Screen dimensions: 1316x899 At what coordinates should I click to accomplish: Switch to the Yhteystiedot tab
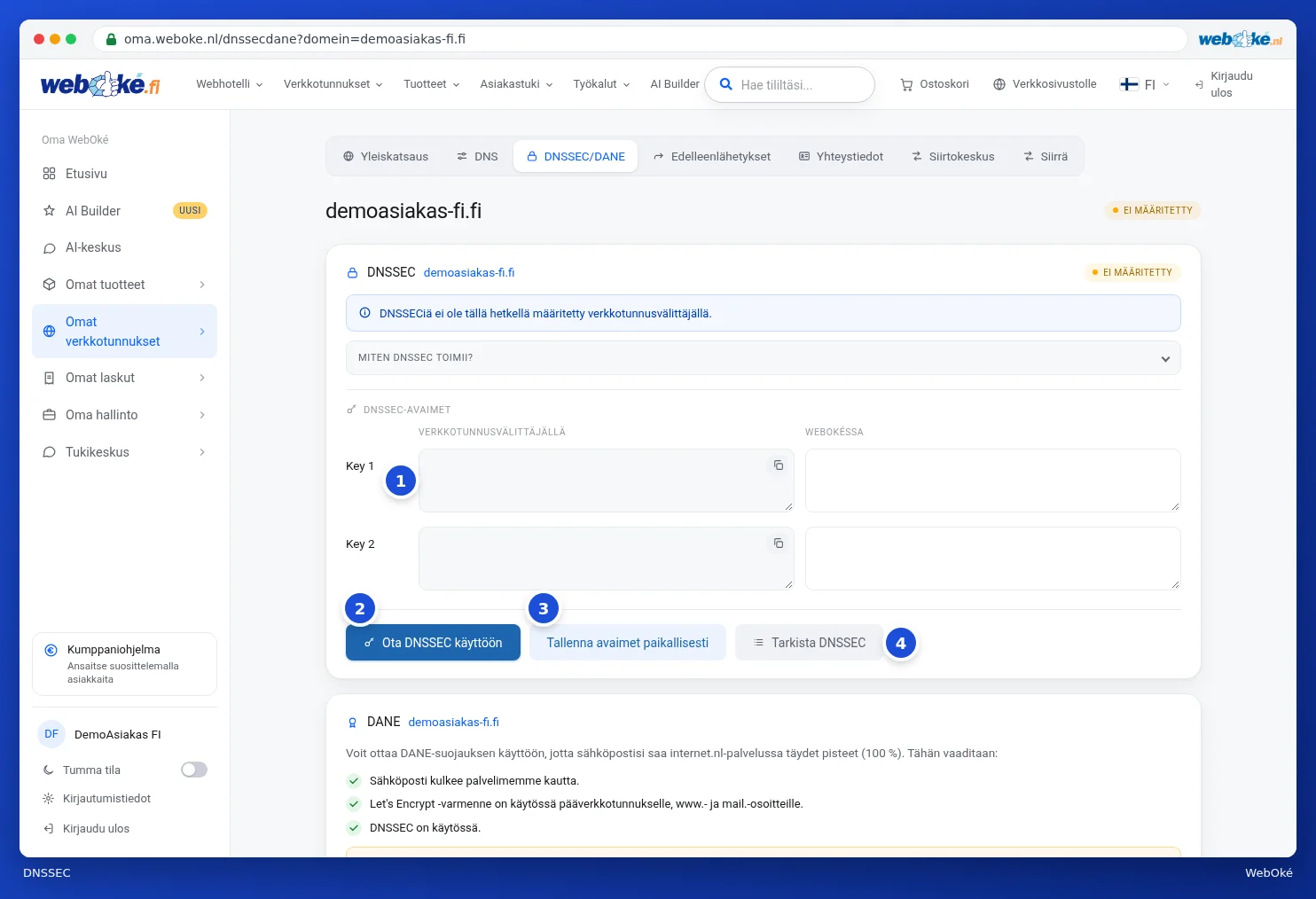pyautogui.click(x=842, y=156)
